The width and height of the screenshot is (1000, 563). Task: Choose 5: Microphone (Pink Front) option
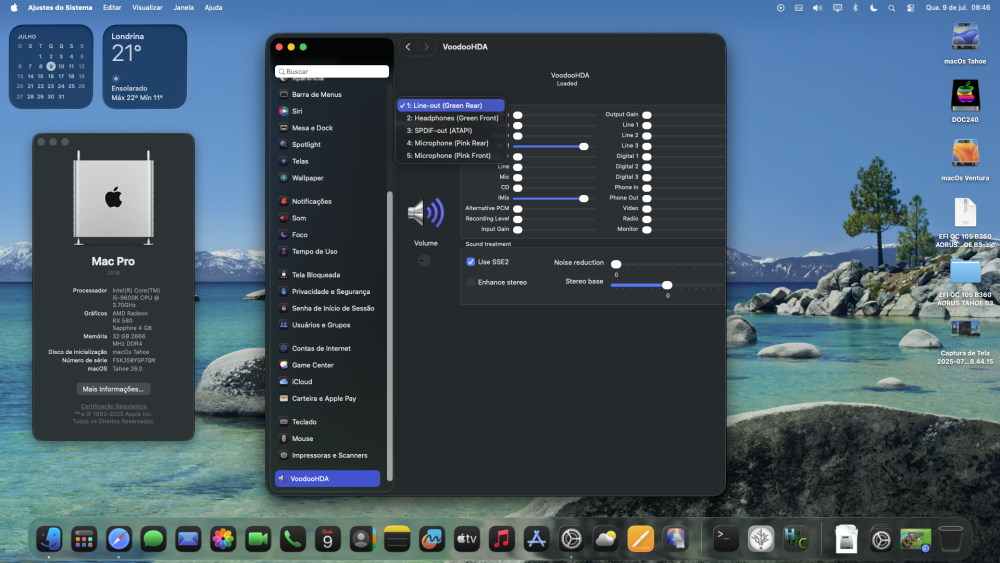pyautogui.click(x=451, y=156)
